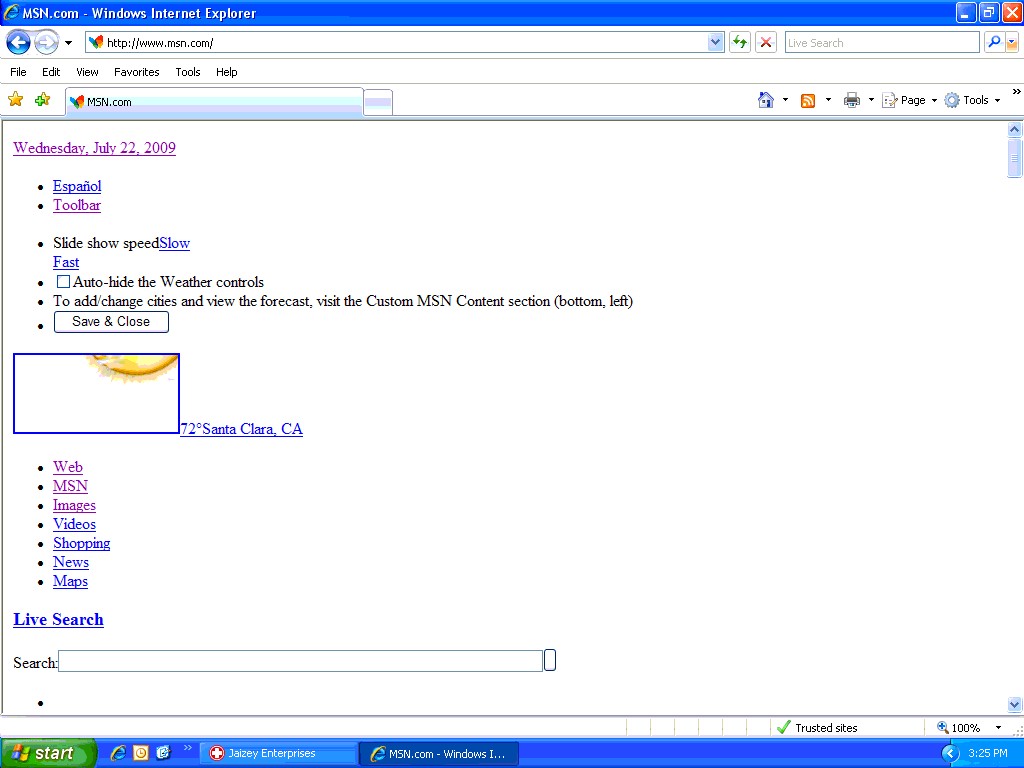Open the Español link
Image resolution: width=1024 pixels, height=768 pixels.
[x=76, y=186]
